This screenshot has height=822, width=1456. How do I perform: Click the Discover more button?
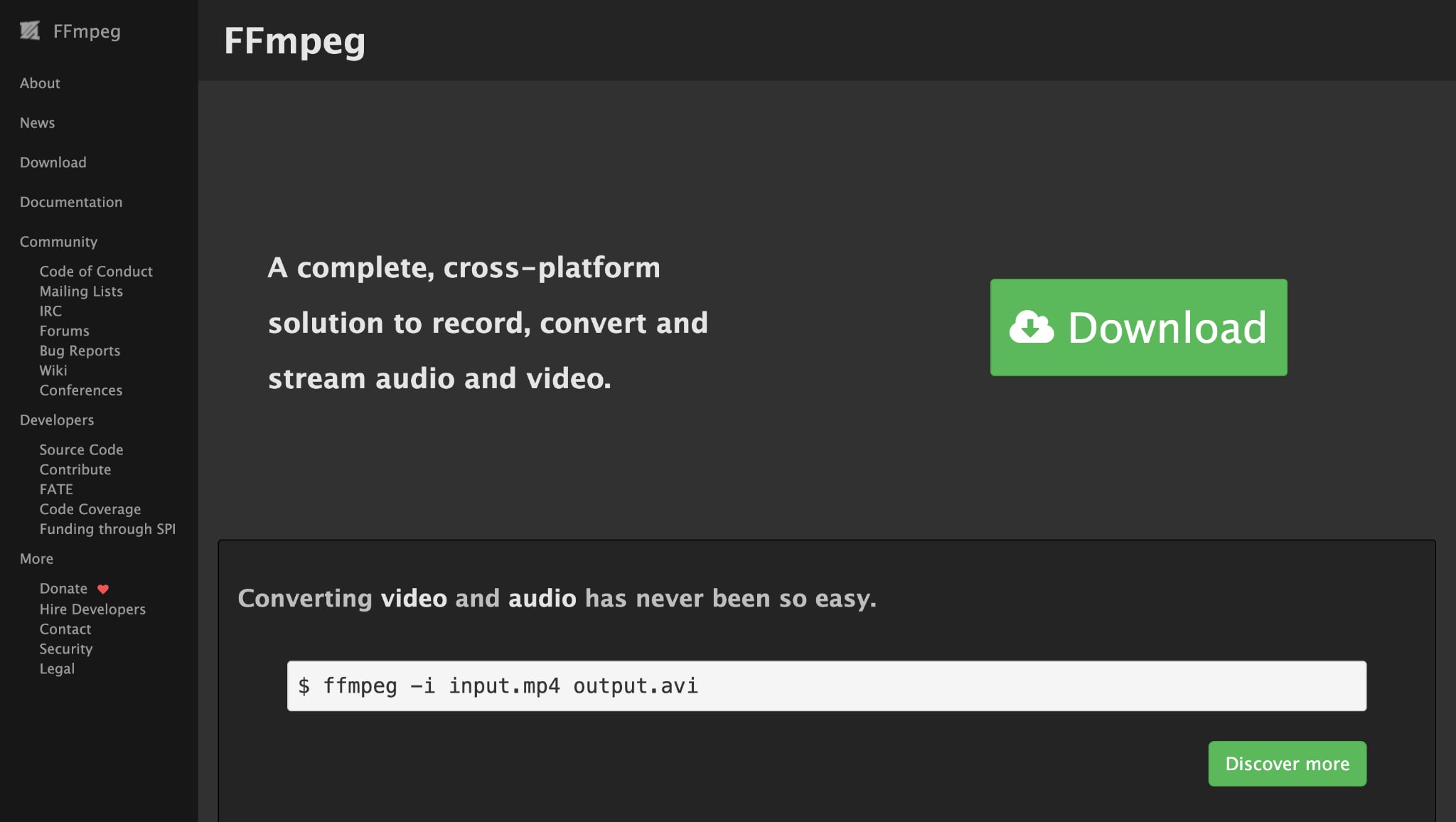pos(1287,763)
